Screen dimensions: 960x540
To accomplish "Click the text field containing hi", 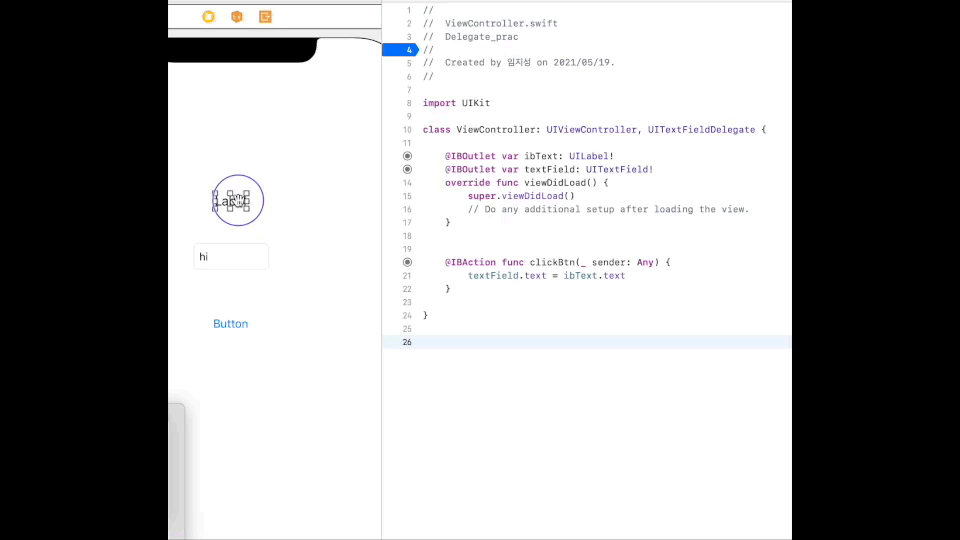I will click(231, 257).
